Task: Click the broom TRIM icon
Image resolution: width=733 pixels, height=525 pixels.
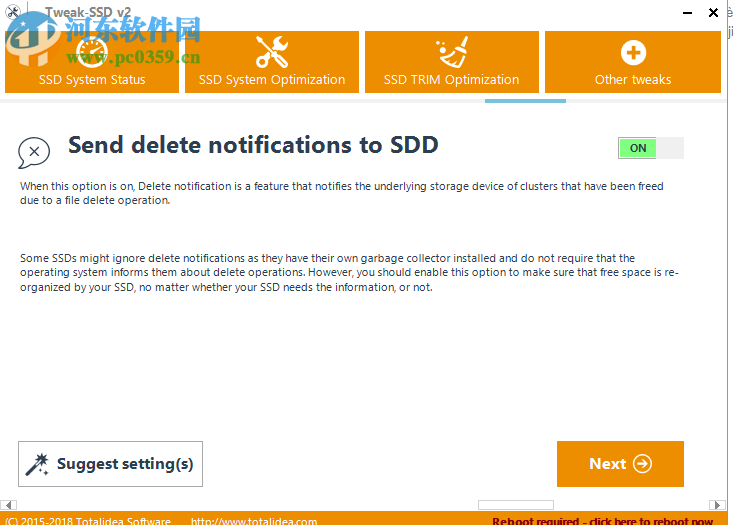Action: click(452, 52)
